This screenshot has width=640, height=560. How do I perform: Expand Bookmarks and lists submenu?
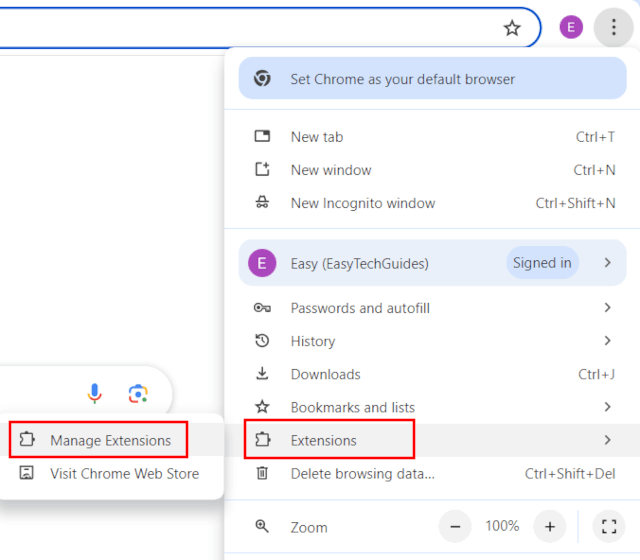(352, 407)
